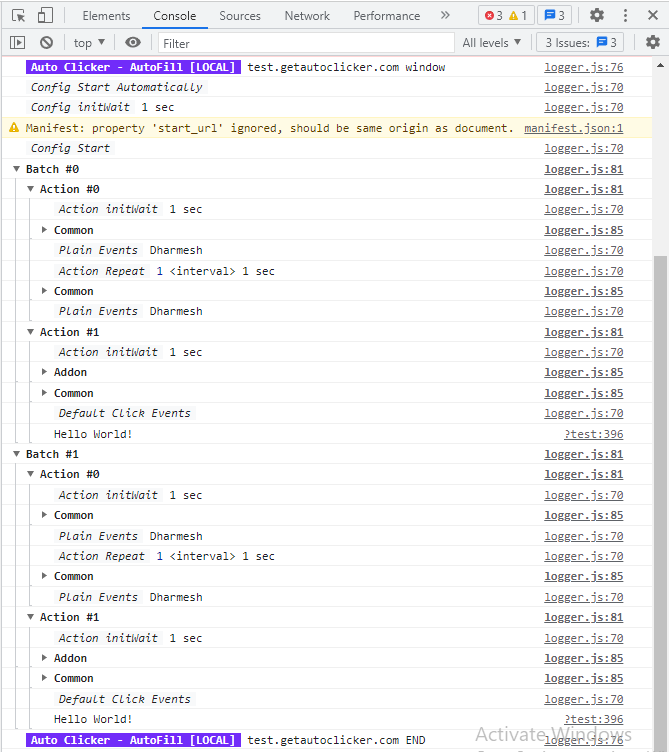Open console settings gear beside Issues
Image resolution: width=669 pixels, height=752 pixels.
pos(652,42)
